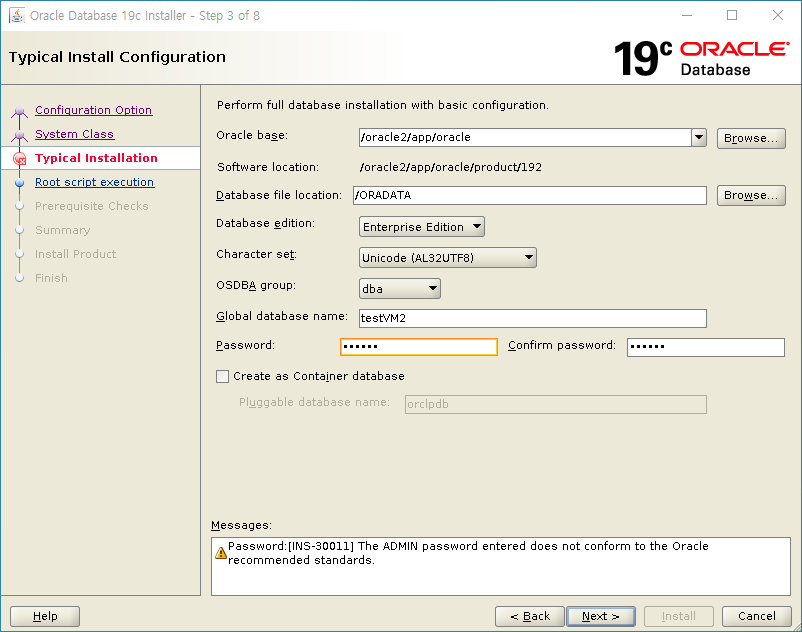Click the Back button
Image resolution: width=802 pixels, height=632 pixels.
[x=530, y=616]
